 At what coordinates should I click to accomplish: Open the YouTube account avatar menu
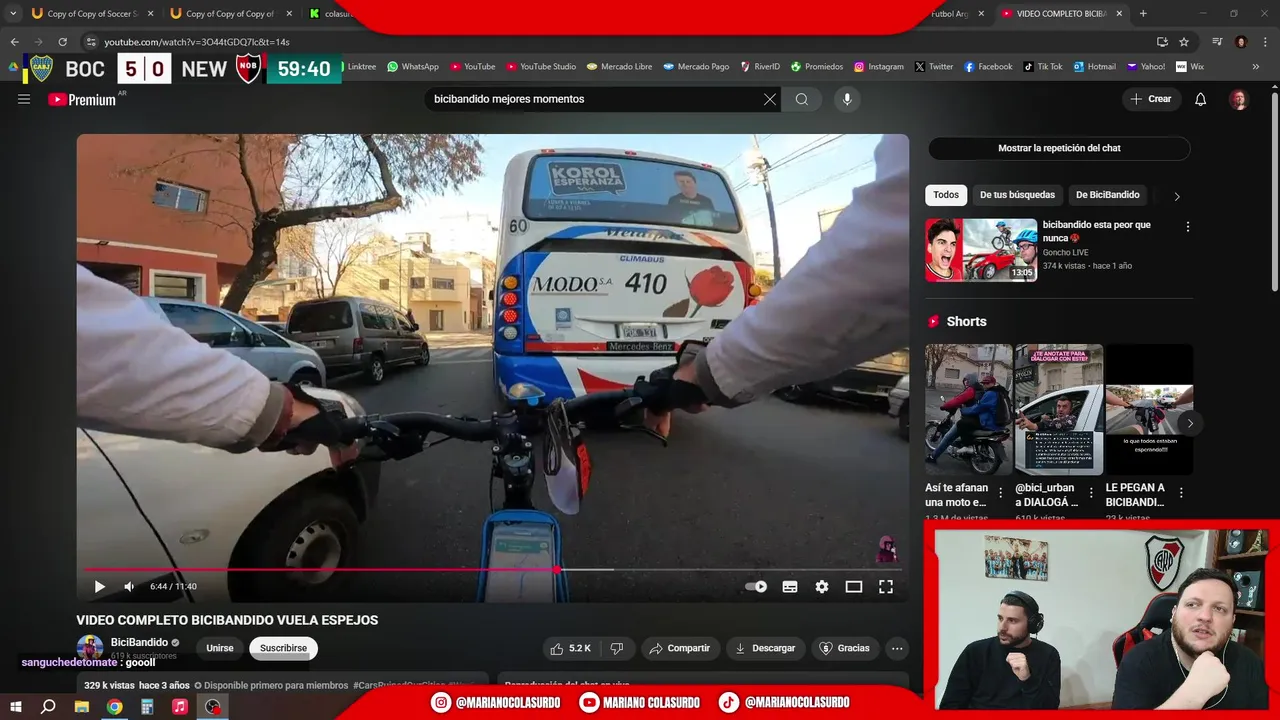1238,99
